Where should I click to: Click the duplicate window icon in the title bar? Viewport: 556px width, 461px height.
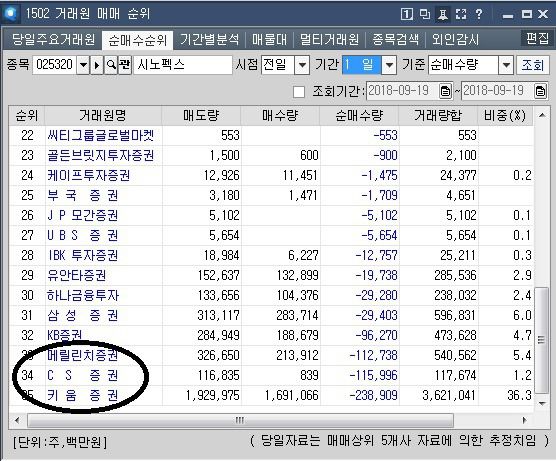425,14
